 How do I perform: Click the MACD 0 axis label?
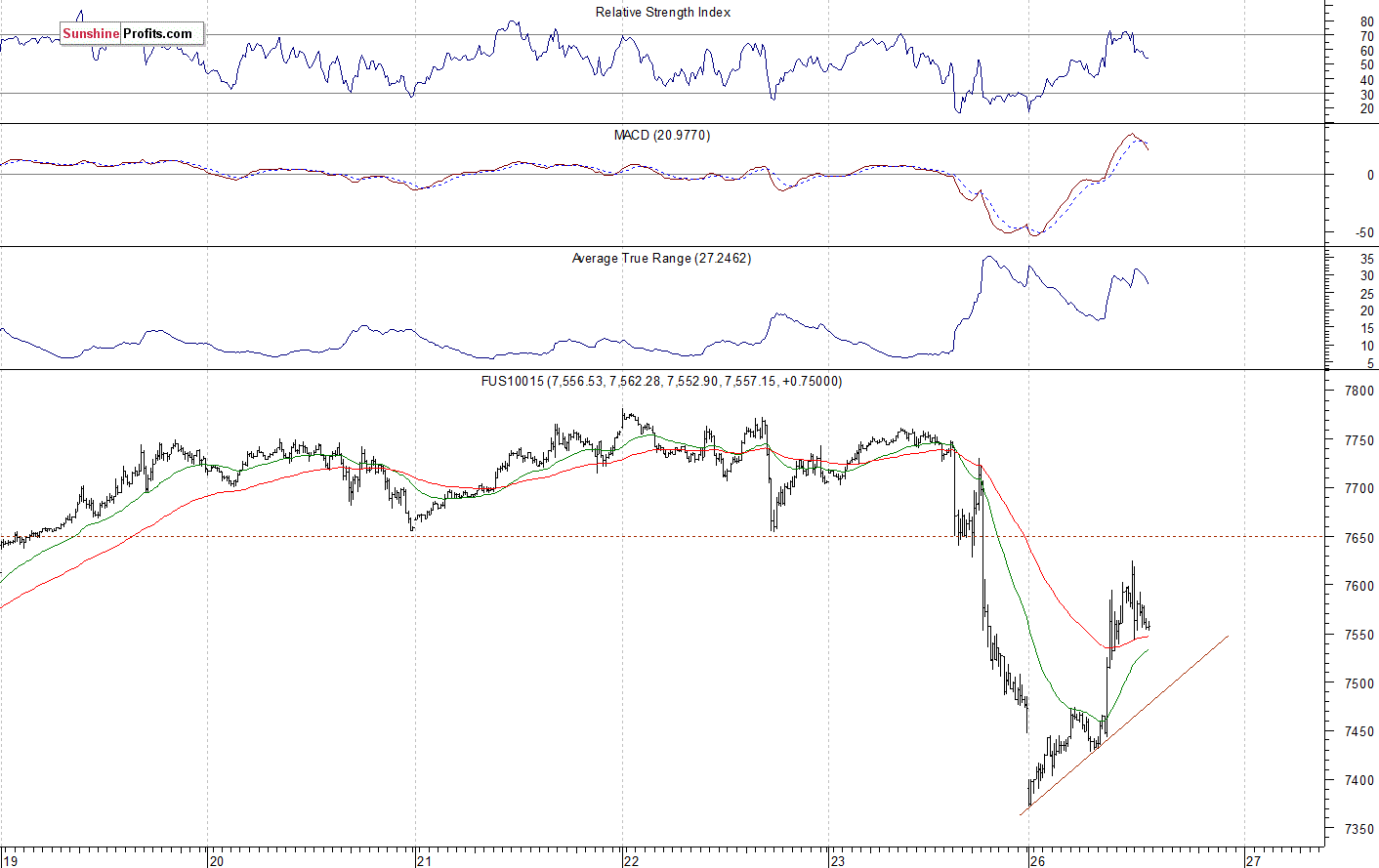pyautogui.click(x=1371, y=176)
